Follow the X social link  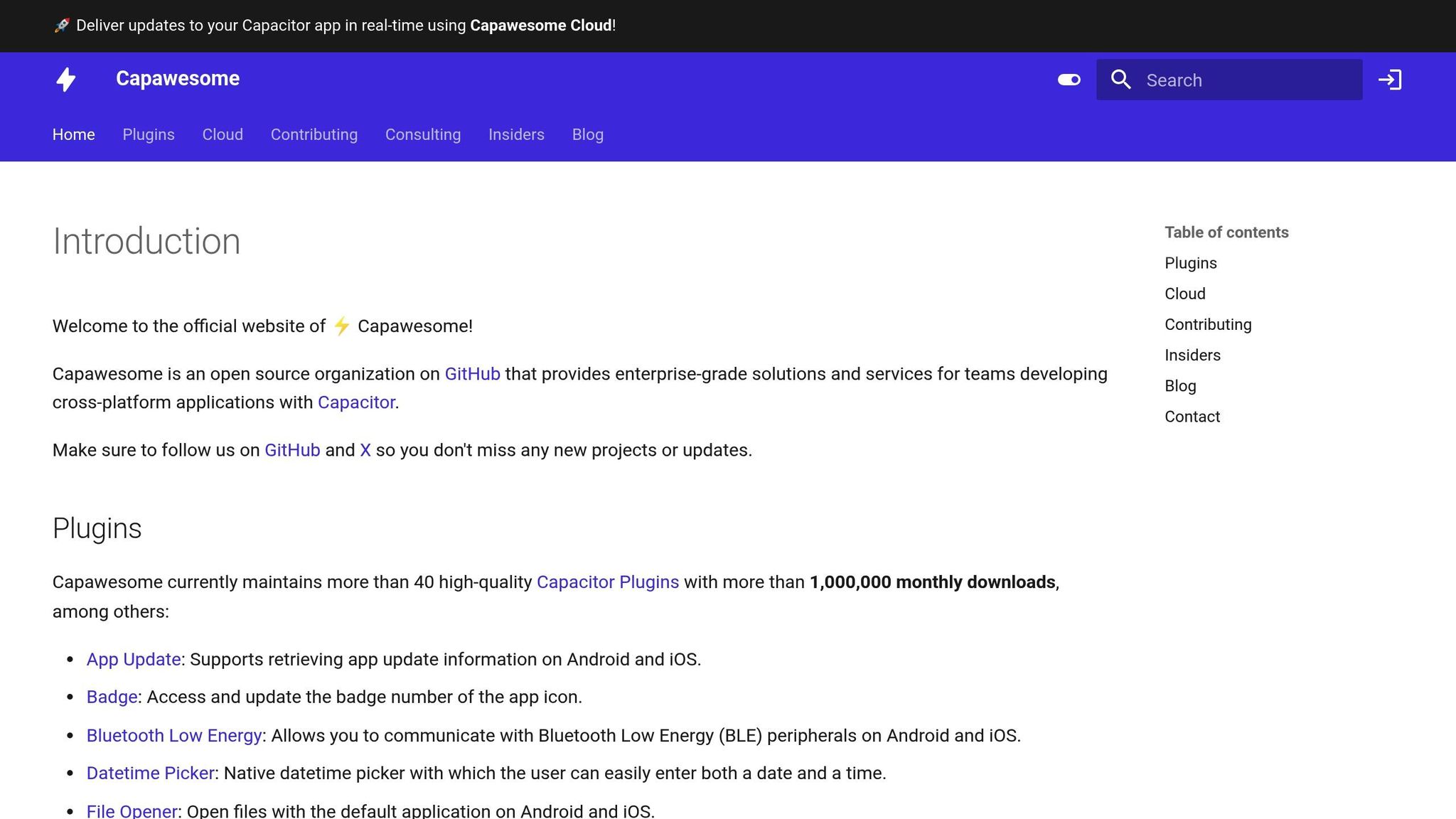(x=365, y=450)
